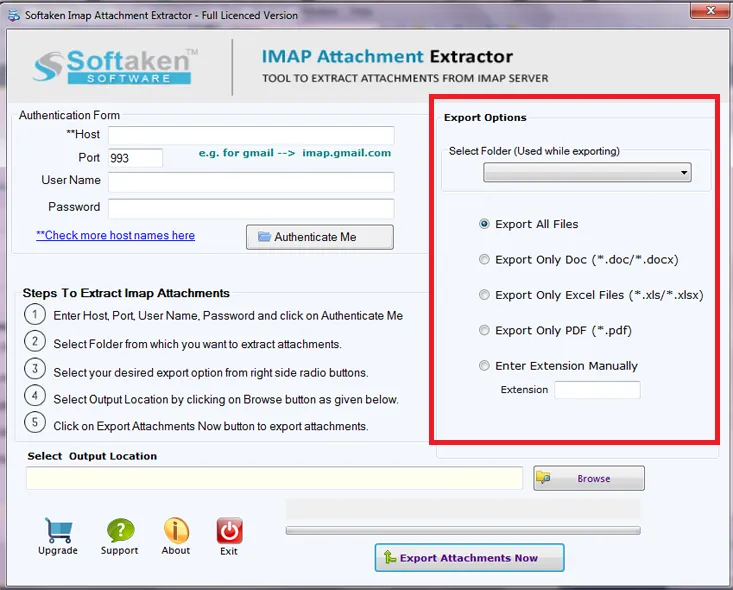This screenshot has height=590, width=733.
Task: Focus the Select Output Location path field
Action: tap(274, 478)
